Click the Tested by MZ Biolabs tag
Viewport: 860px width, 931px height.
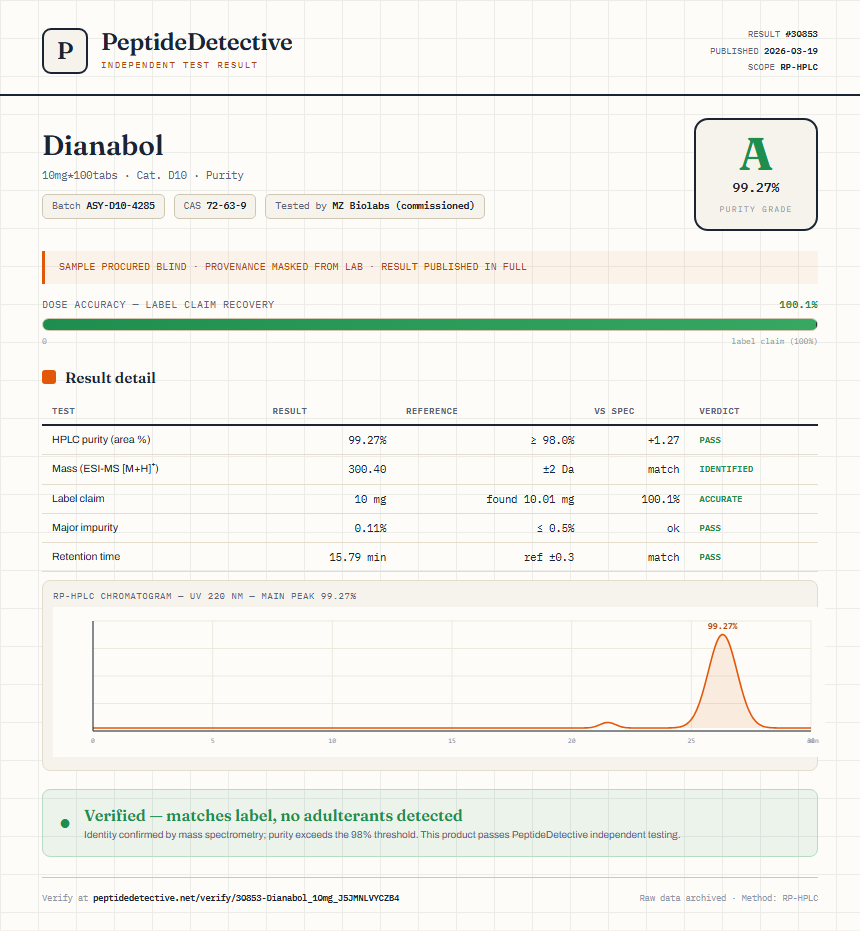click(375, 206)
